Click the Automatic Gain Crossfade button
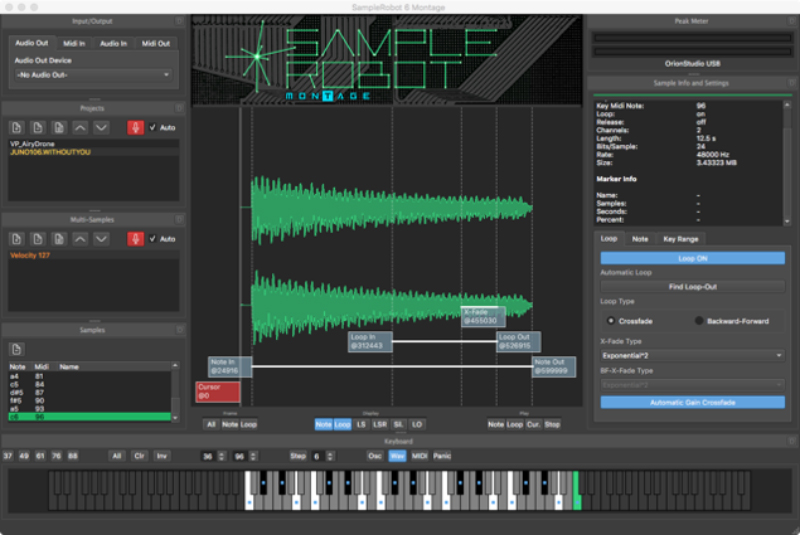The image size is (800, 535). [x=692, y=402]
